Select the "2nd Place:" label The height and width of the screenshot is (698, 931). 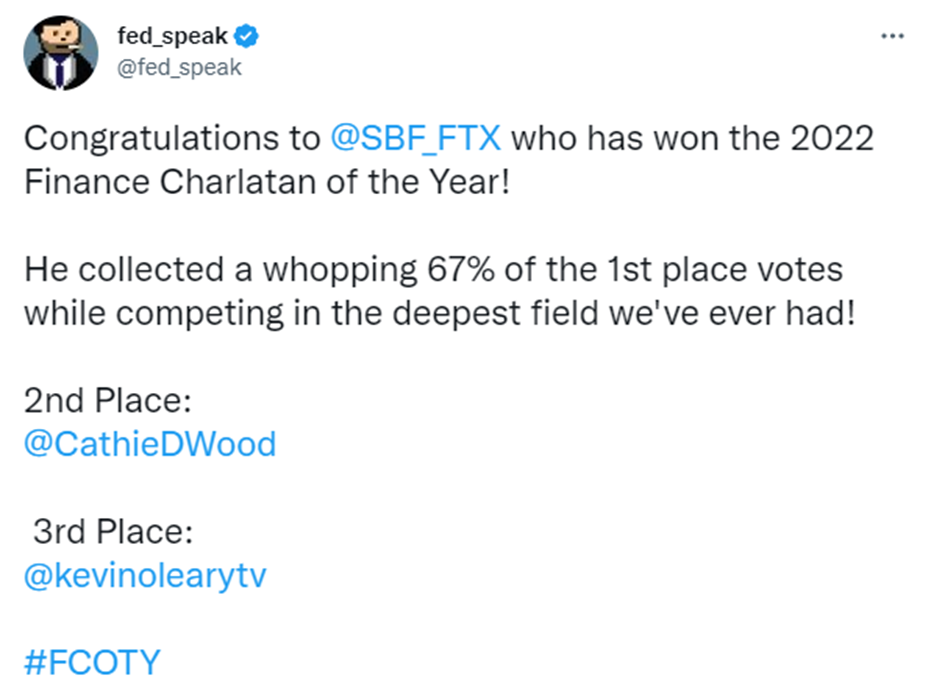tap(107, 400)
